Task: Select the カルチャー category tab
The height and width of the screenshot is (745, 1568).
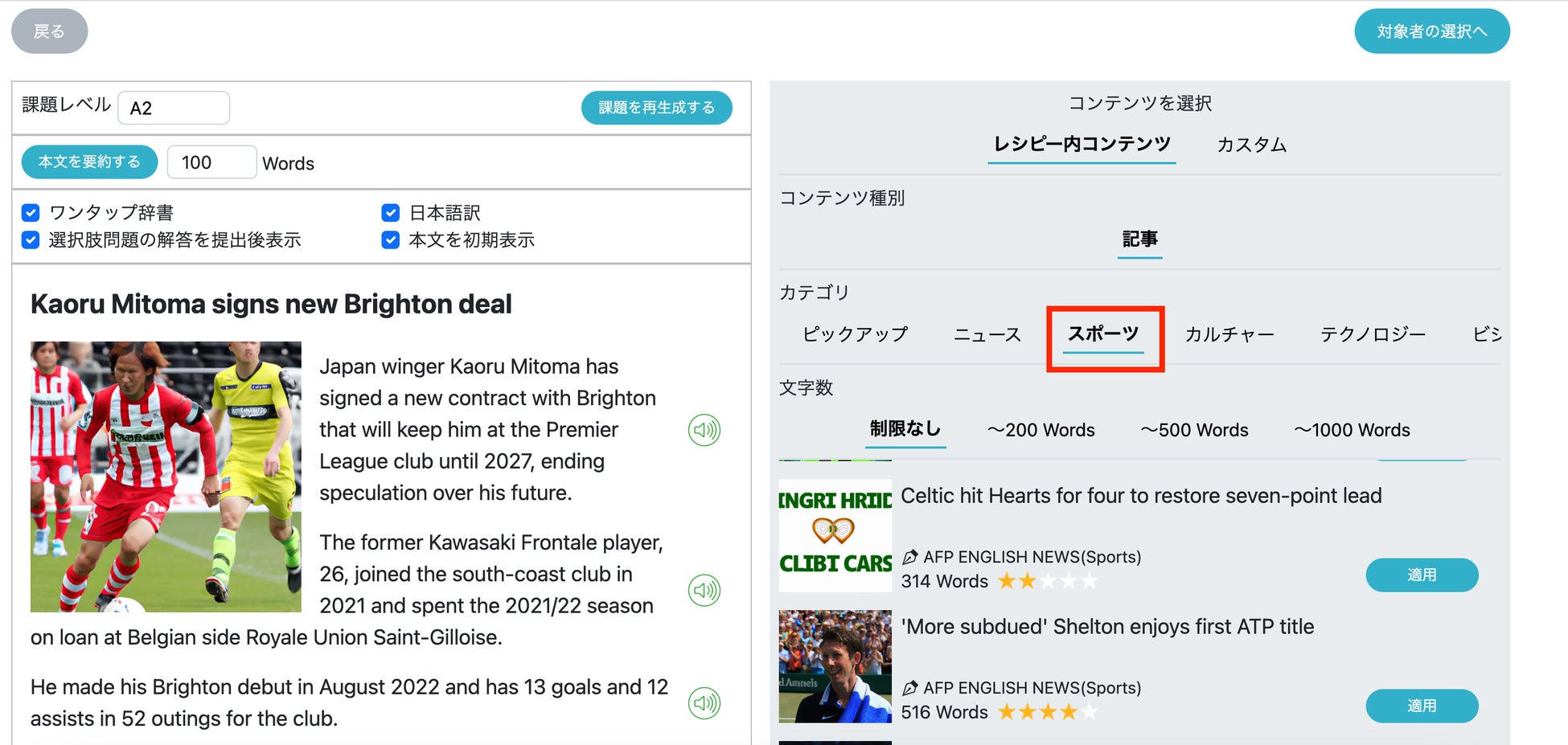Action: 1229,334
